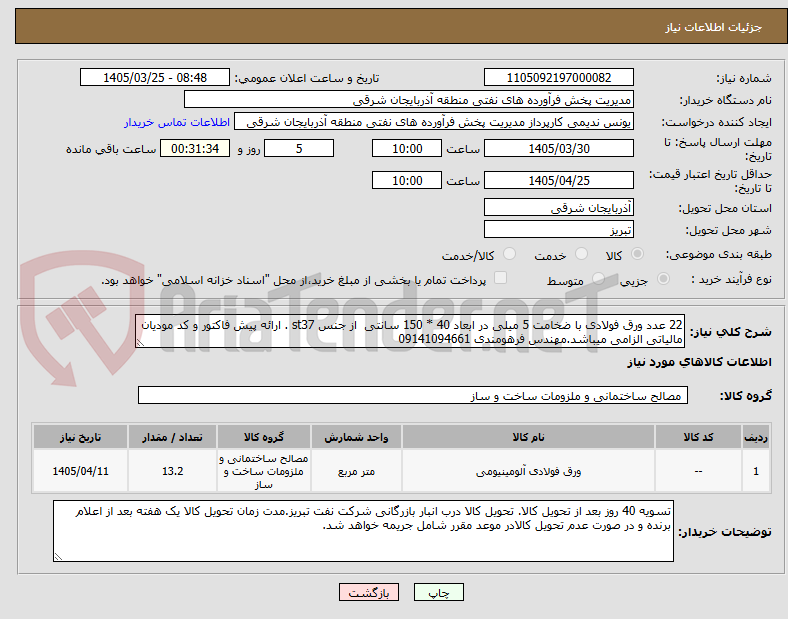Image resolution: width=788 pixels, height=619 pixels.
Task: Select the جزیی purchase type radio
Action: pyautogui.click(x=663, y=278)
